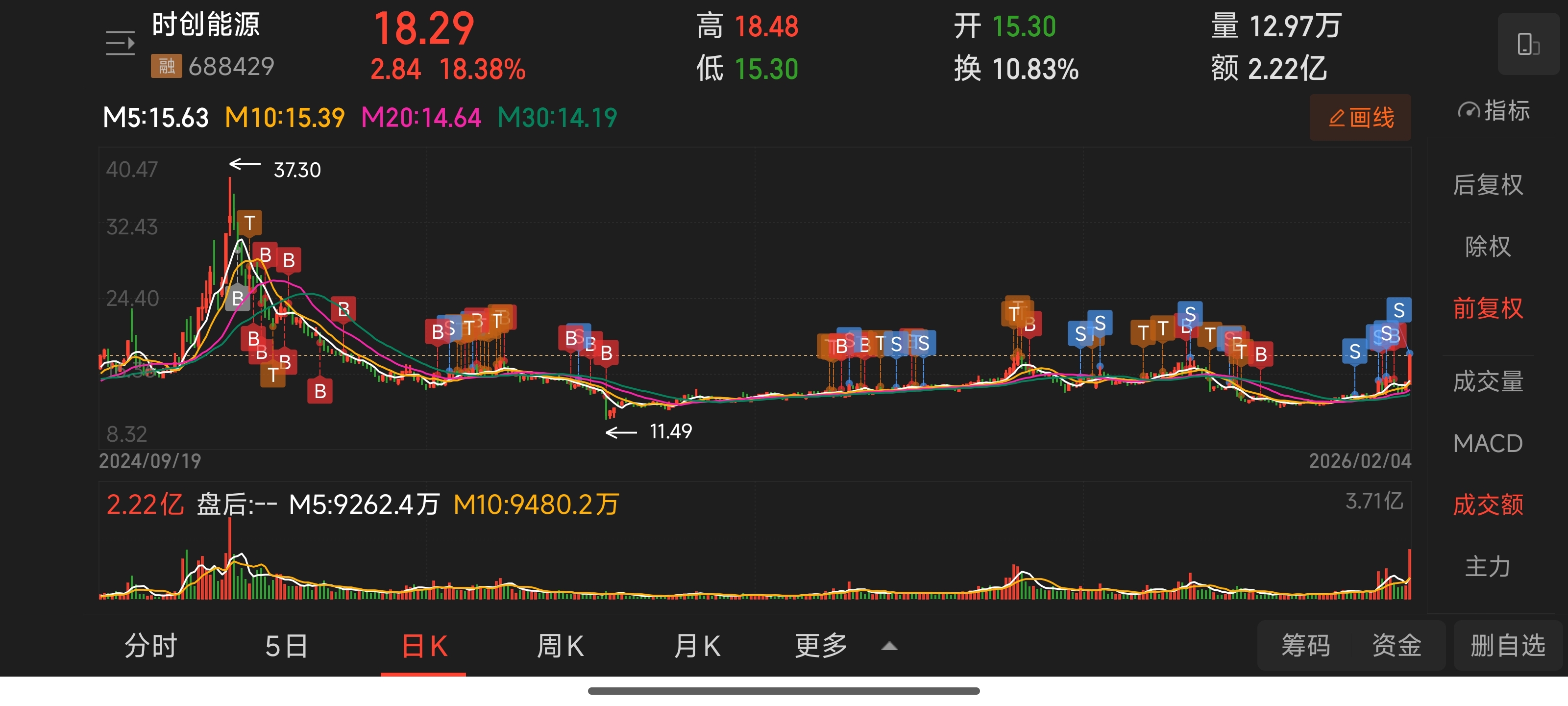
Task: Click the iOS home indicator bar
Action: [784, 691]
